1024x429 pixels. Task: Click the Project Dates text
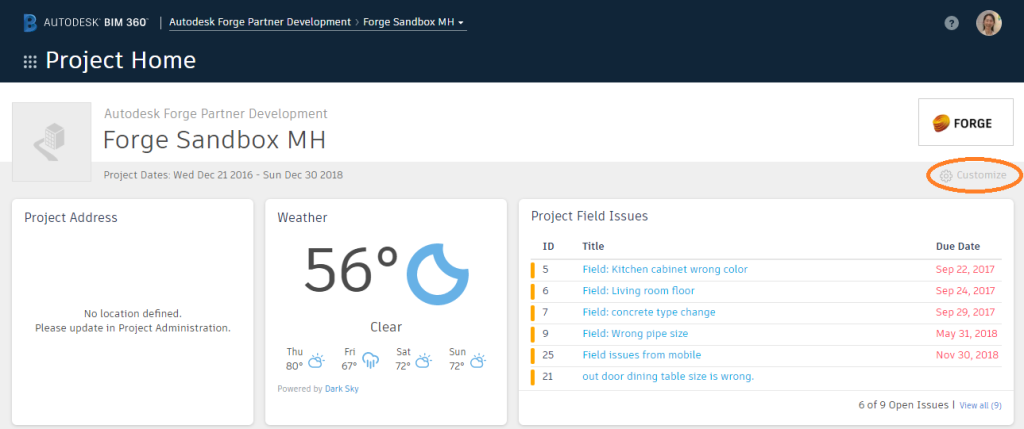[223, 175]
